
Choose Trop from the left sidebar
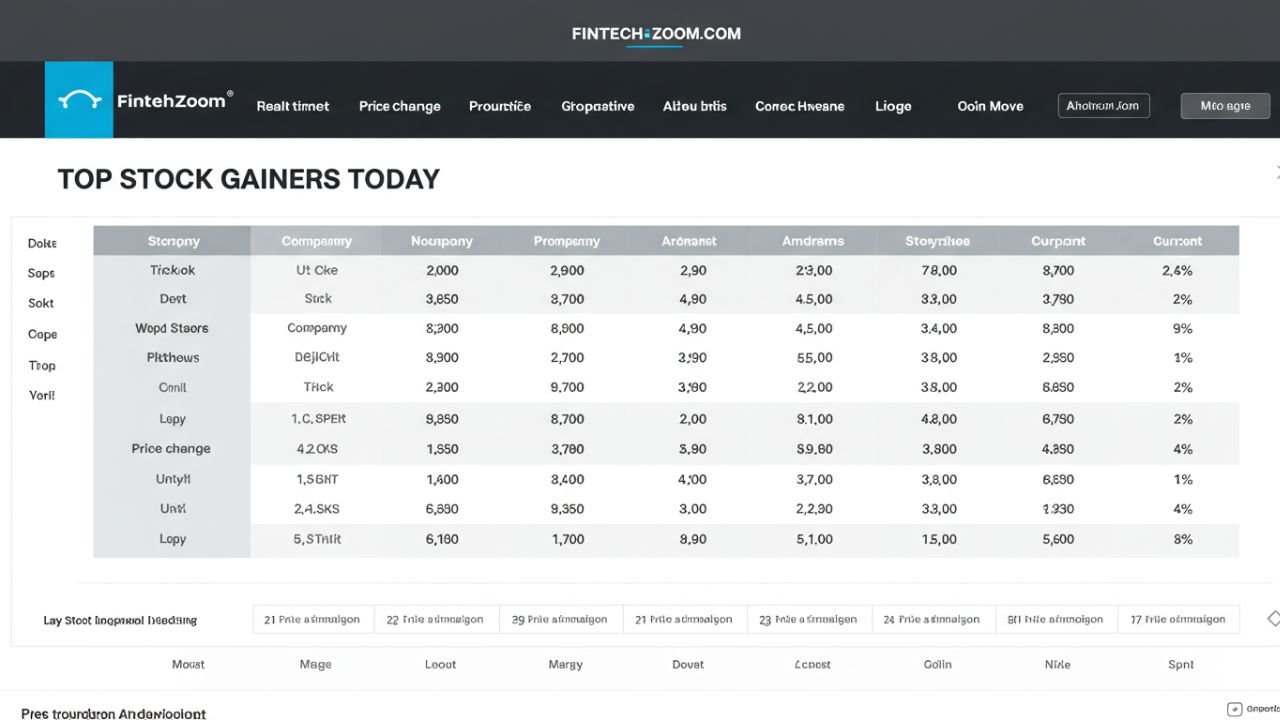pyautogui.click(x=42, y=365)
